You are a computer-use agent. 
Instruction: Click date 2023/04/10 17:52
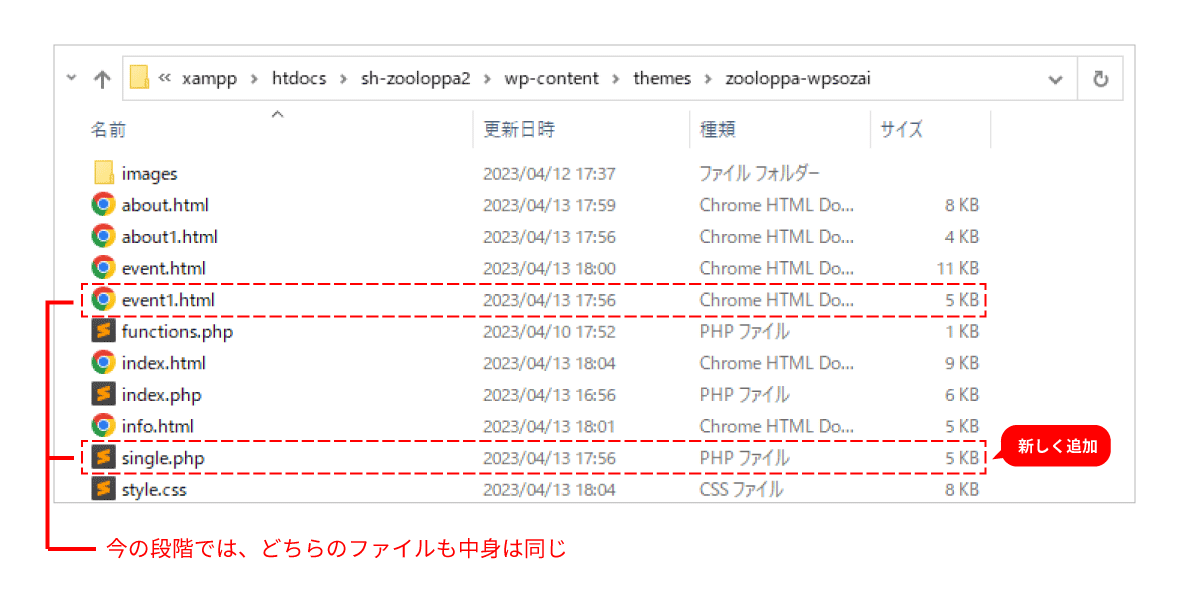click(549, 331)
